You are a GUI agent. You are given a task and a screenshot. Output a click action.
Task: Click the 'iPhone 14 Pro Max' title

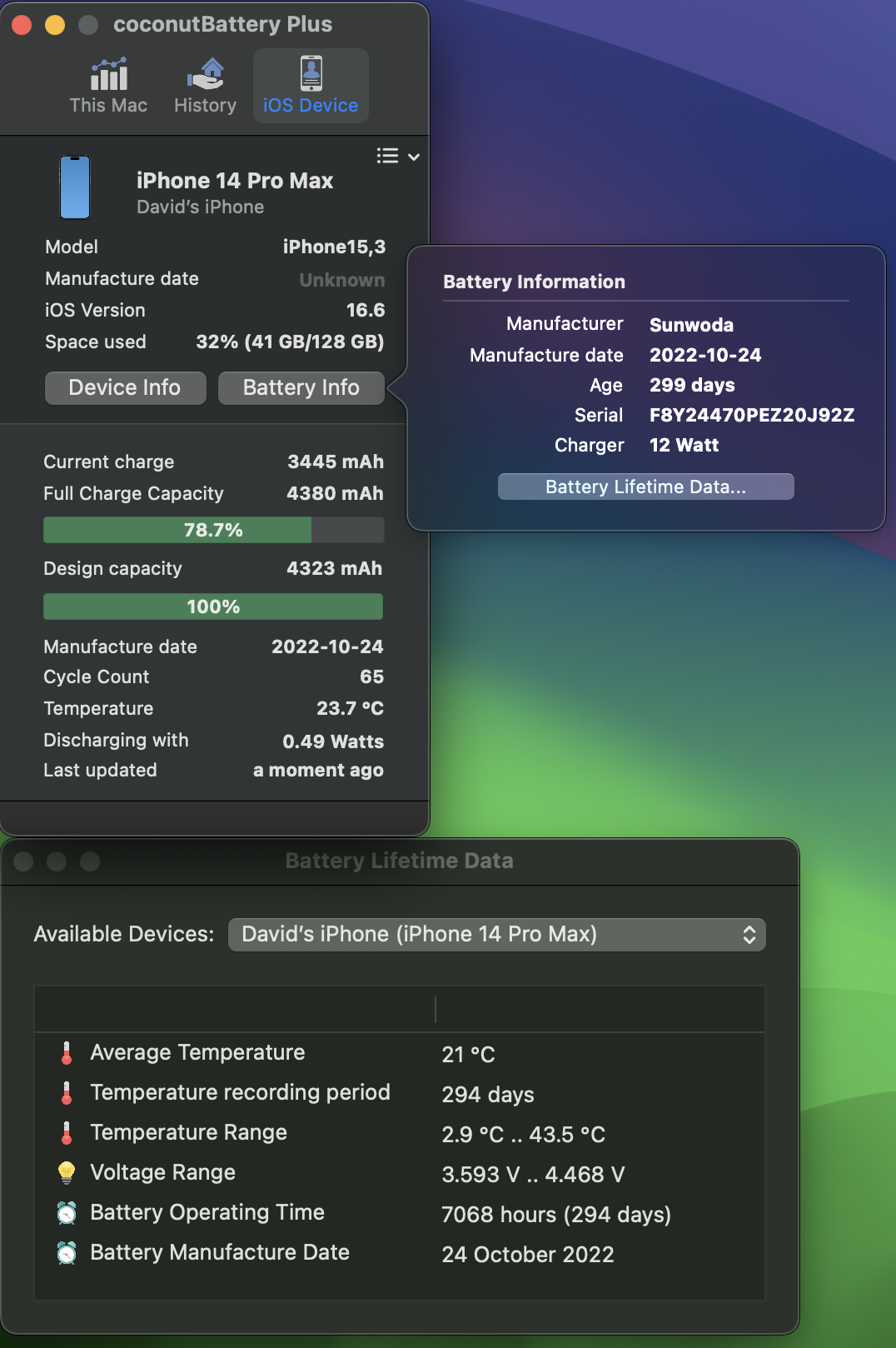(235, 181)
